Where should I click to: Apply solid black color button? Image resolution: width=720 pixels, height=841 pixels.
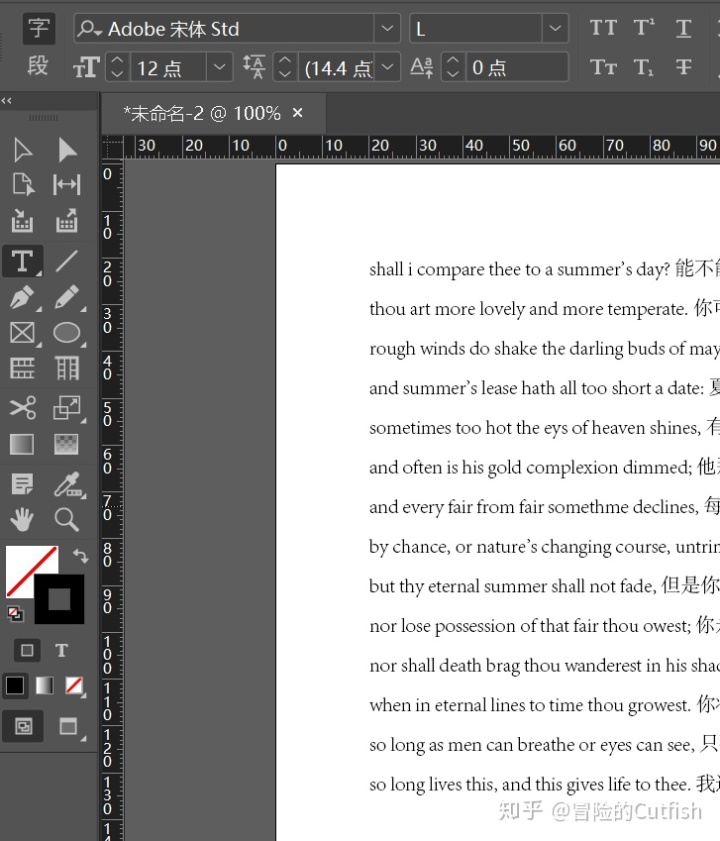[x=15, y=685]
